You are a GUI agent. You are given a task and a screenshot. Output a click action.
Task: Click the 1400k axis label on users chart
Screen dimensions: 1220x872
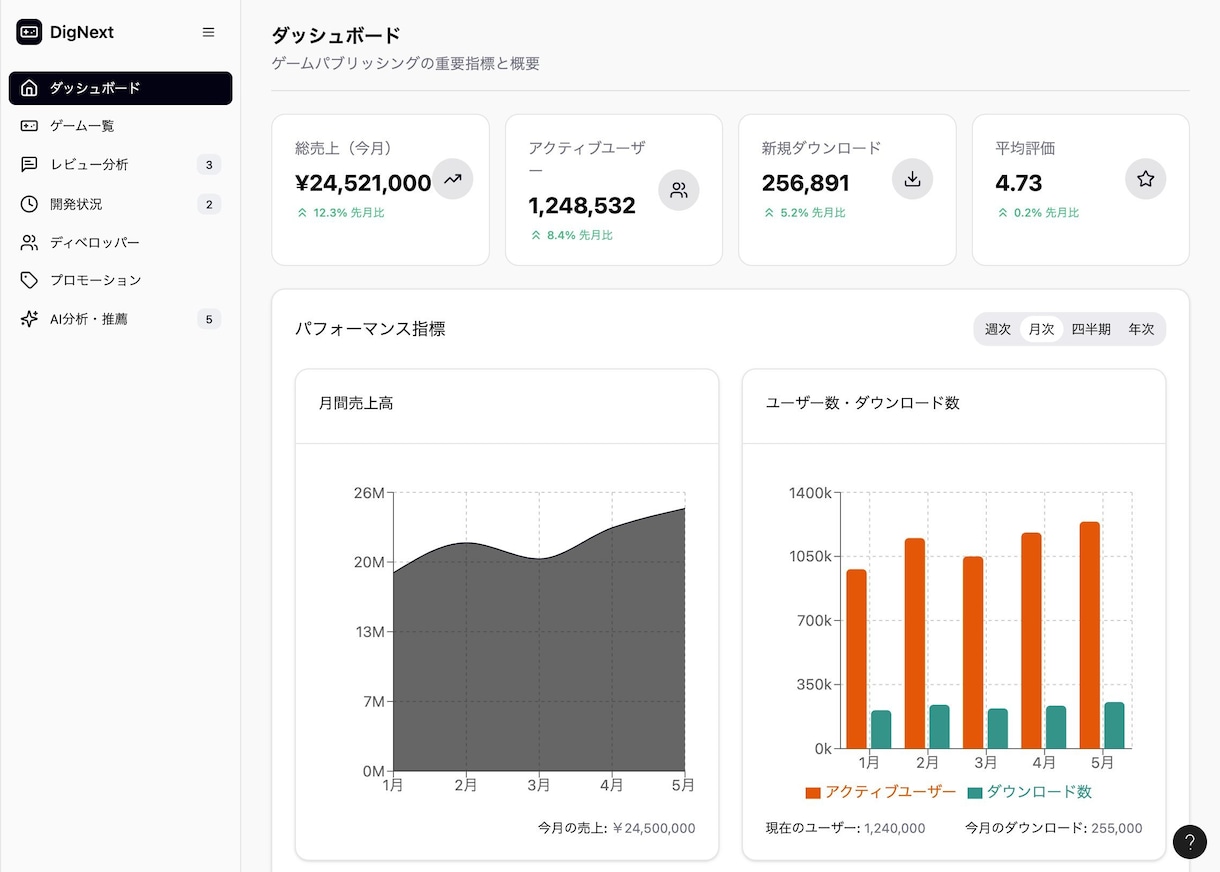[x=810, y=493]
